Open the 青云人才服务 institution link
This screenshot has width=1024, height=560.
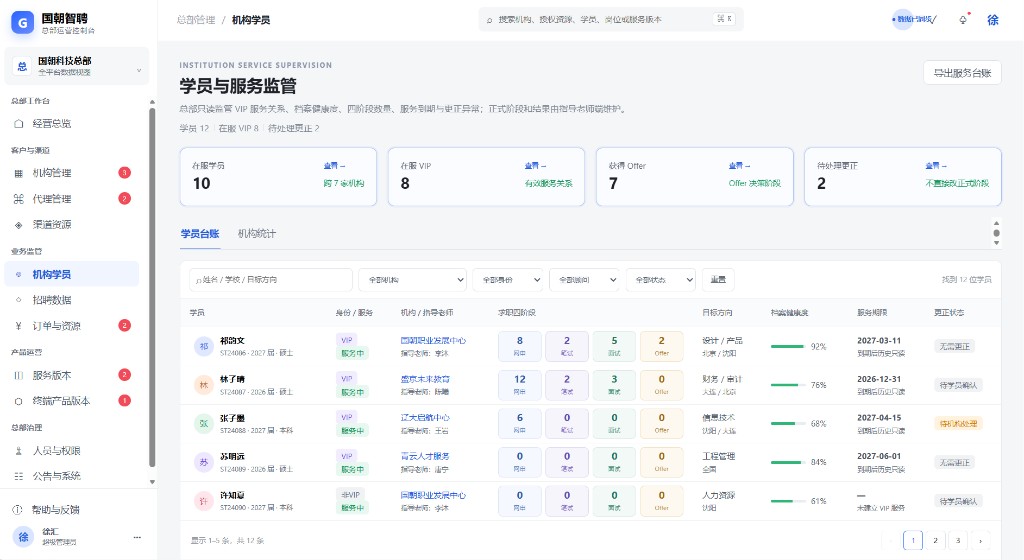pos(424,456)
